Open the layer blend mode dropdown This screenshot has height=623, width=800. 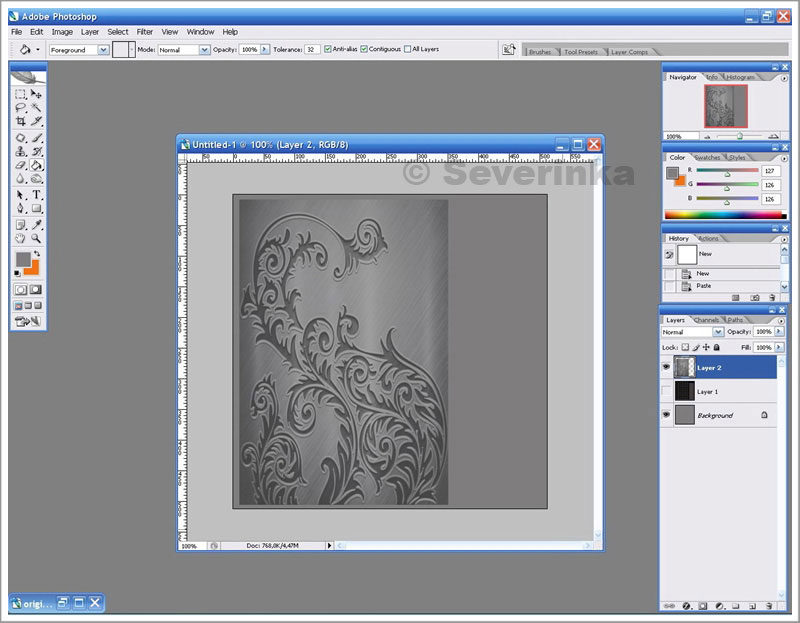(718, 332)
